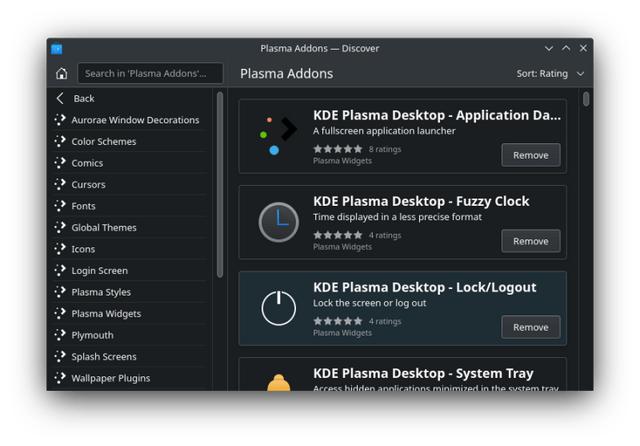Screen dimensions: 640x446
Task: Click the Application Dashboard five-star rating
Action: 338,149
